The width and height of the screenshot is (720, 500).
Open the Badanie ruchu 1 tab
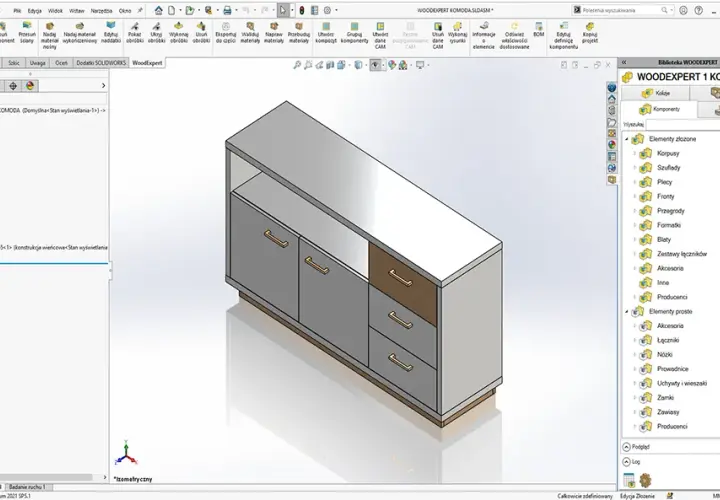coord(28,487)
